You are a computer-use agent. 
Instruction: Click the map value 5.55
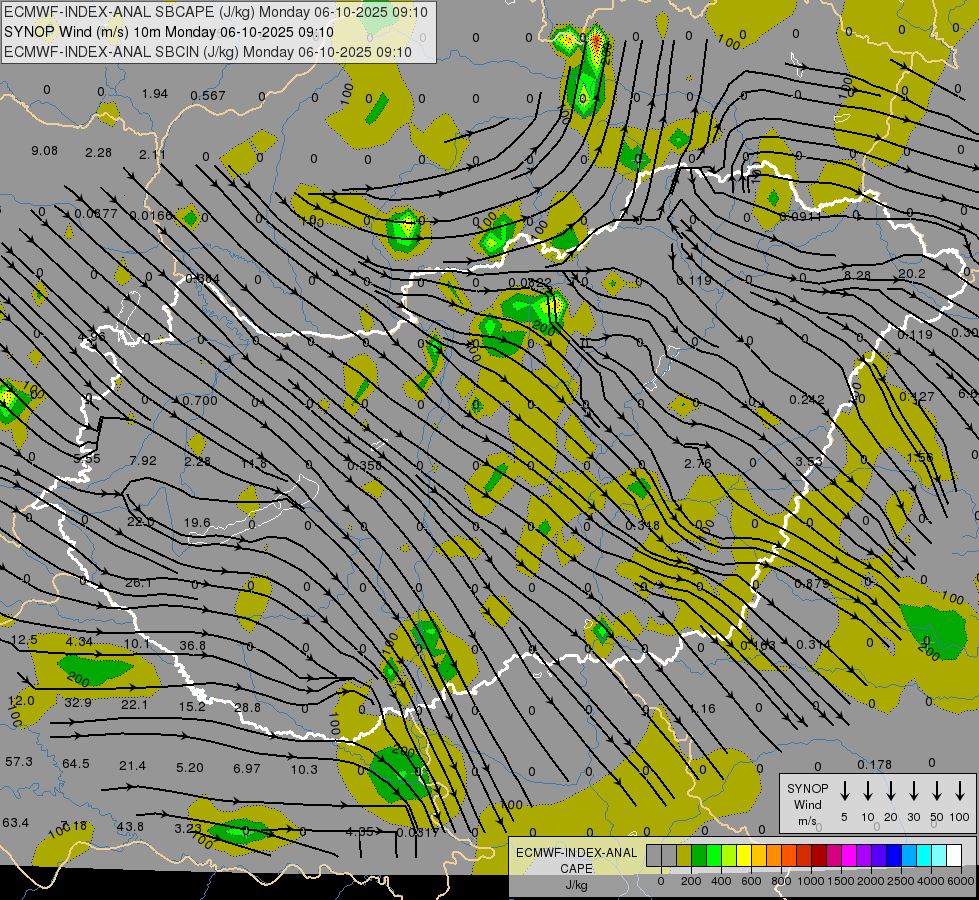87,458
